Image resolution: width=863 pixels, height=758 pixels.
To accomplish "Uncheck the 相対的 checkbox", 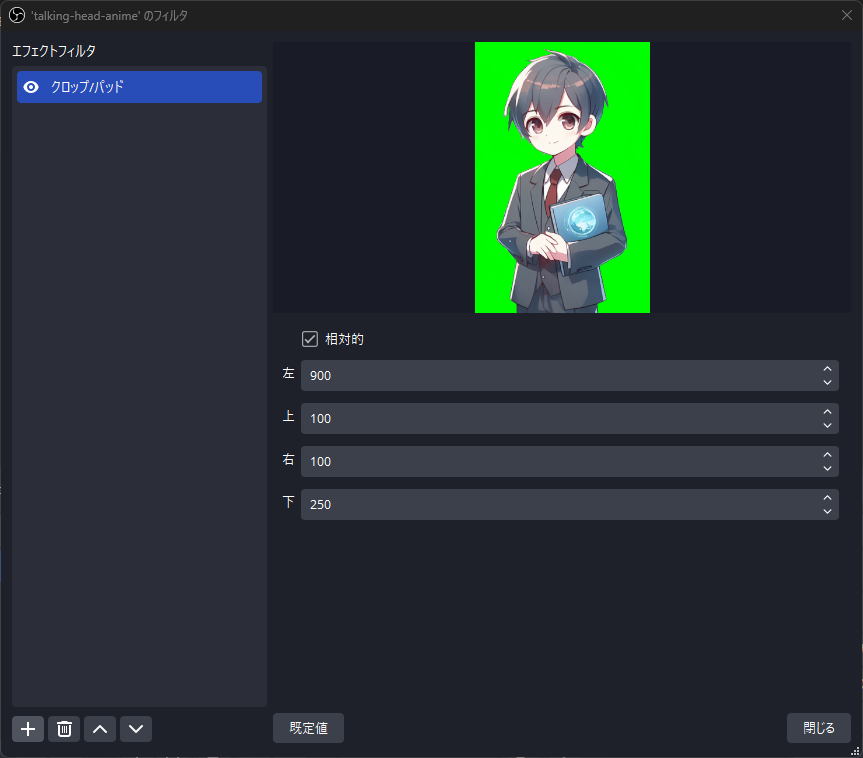I will (310, 339).
